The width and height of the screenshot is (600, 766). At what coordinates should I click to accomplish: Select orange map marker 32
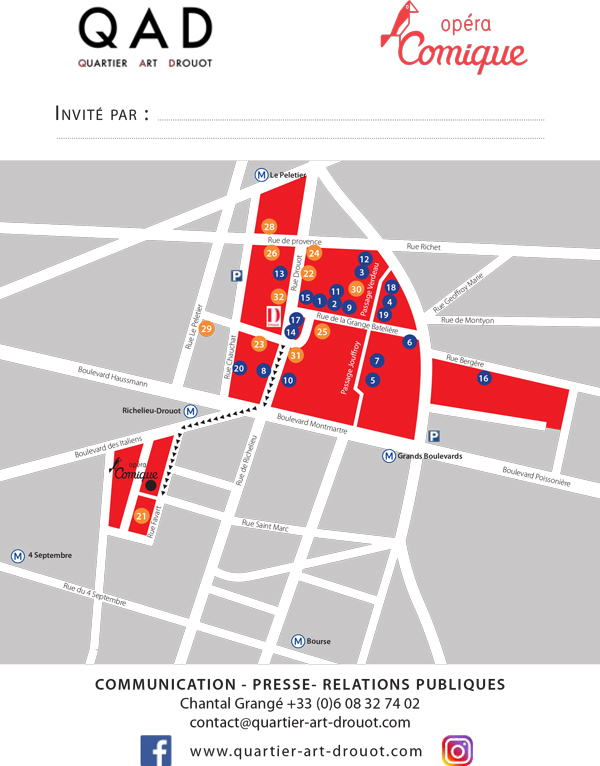(x=279, y=297)
